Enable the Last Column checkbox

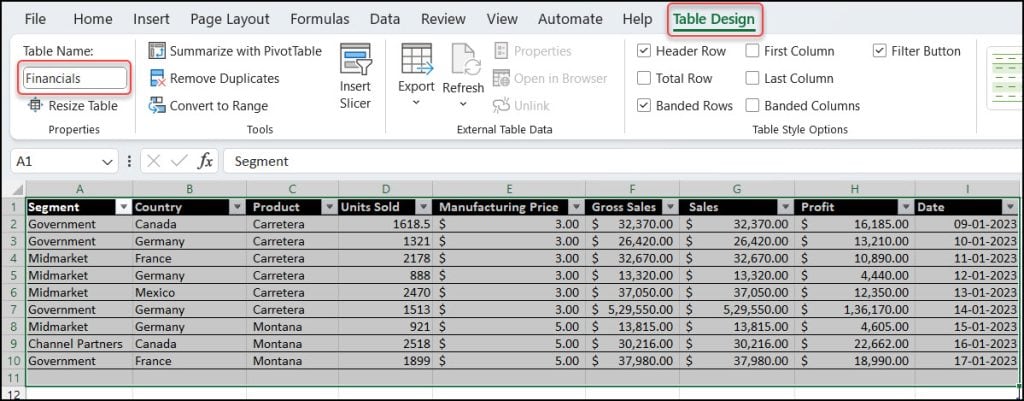tap(752, 78)
